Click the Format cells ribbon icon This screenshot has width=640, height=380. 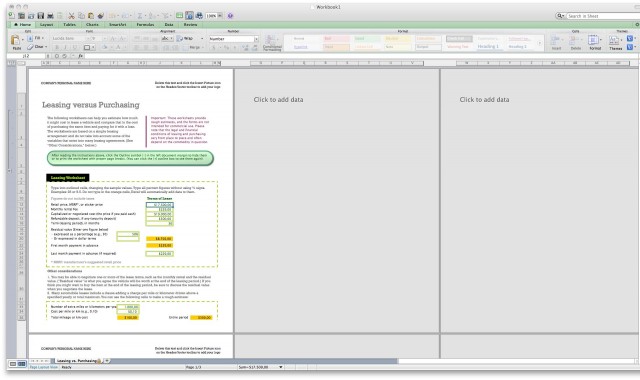coord(595,42)
